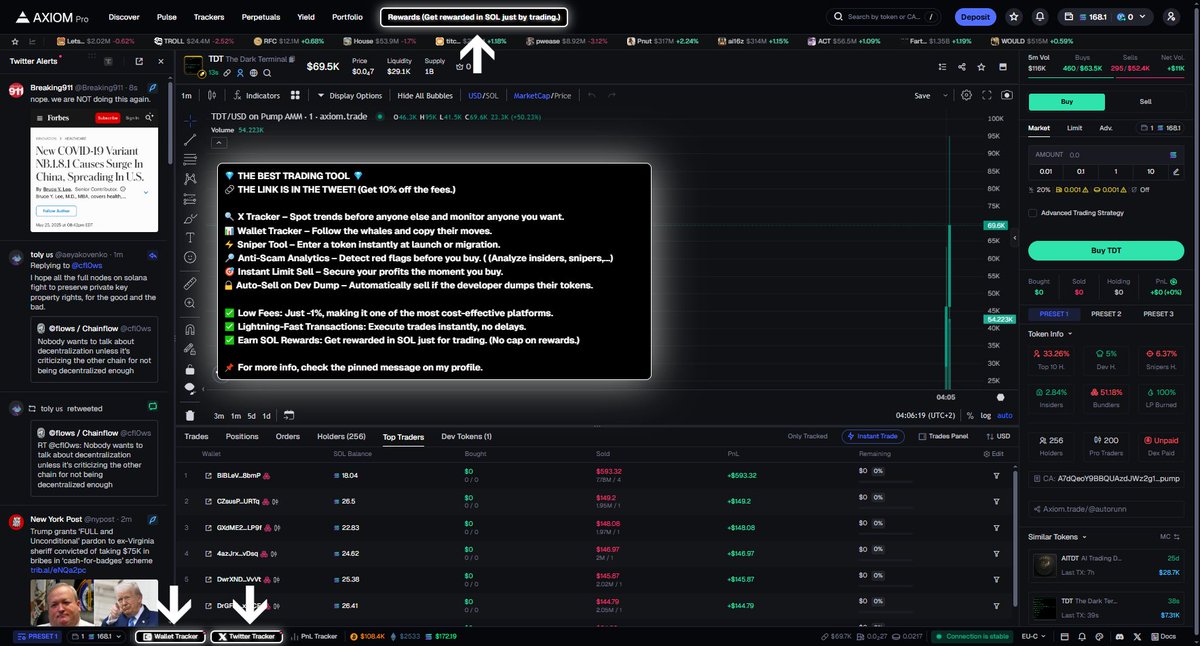Remove drawings with the trash icon
1200x646 pixels.
190,415
